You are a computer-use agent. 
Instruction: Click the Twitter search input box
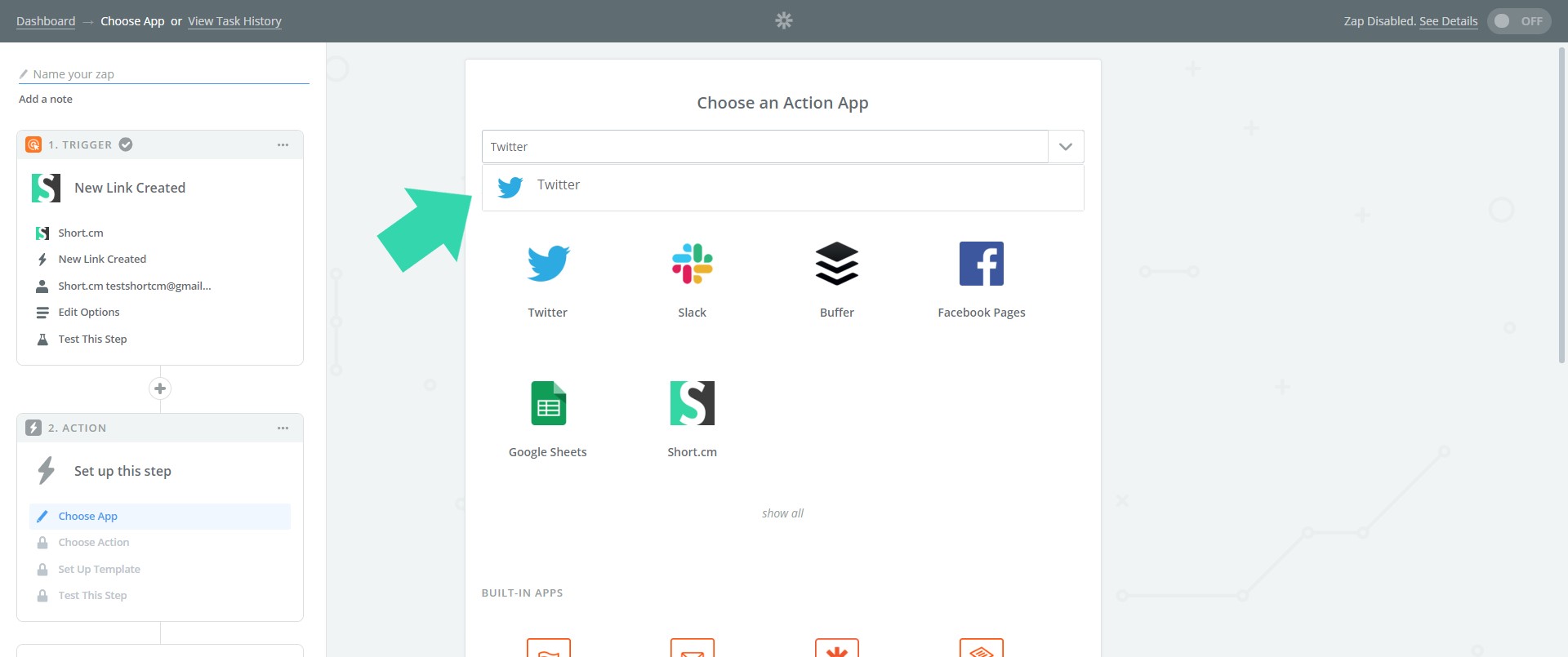[x=764, y=147]
